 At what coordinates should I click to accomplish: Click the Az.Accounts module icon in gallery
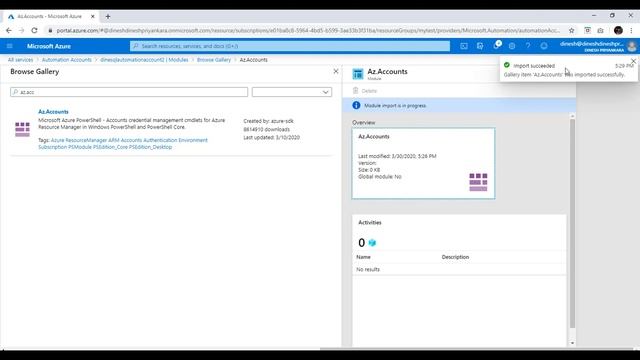pos(22,129)
